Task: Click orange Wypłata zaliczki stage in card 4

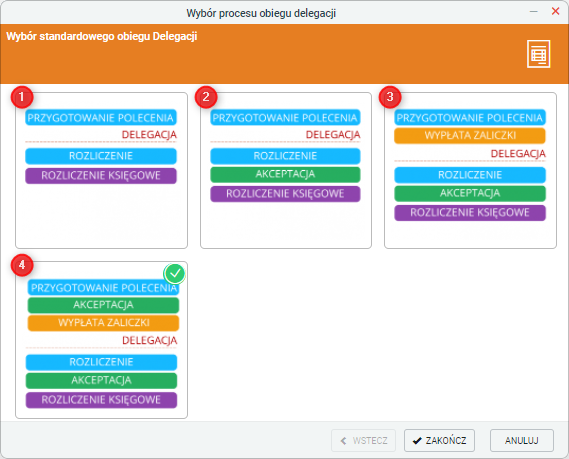Action: pos(103,323)
